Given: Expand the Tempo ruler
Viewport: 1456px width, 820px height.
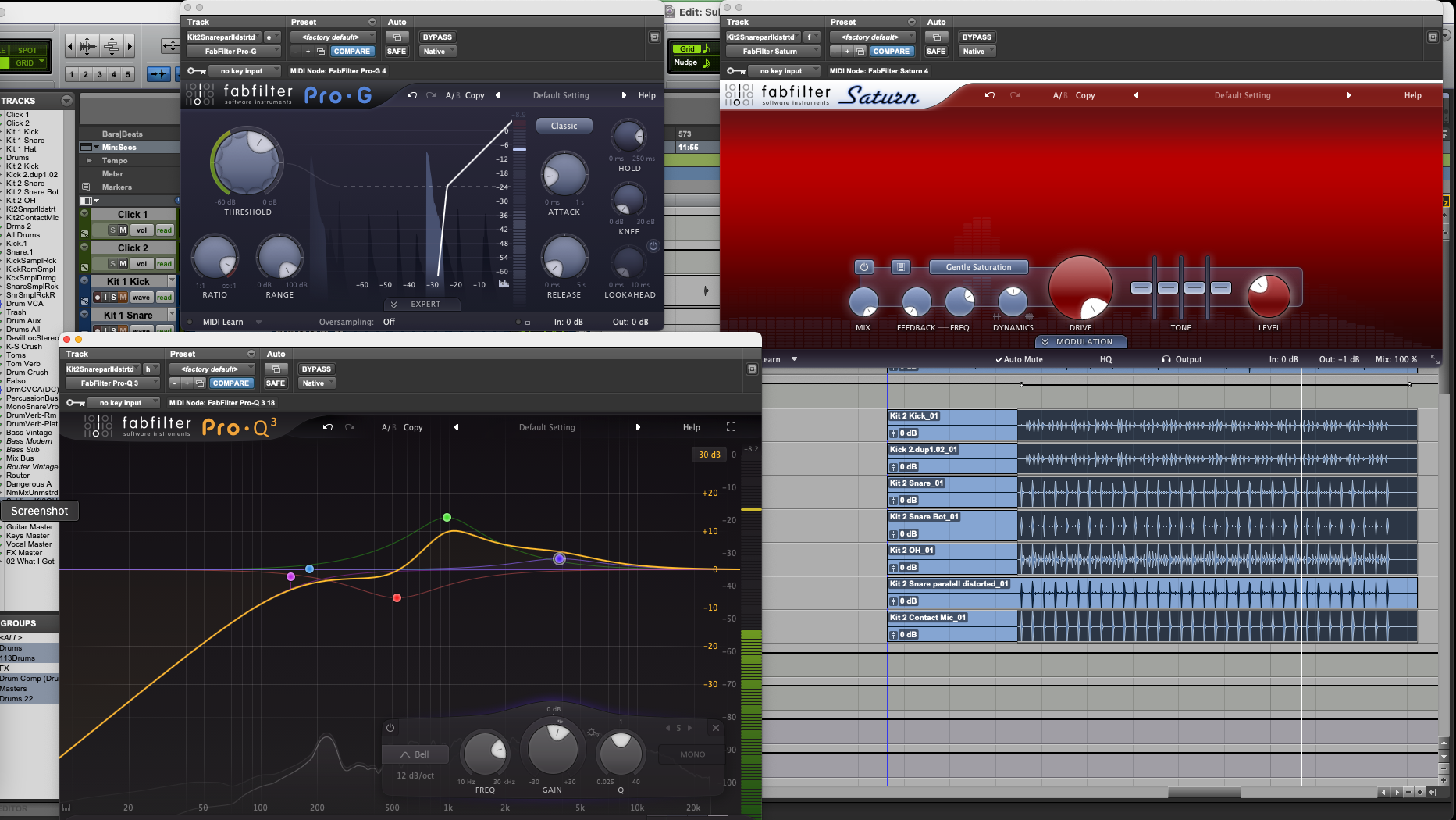Looking at the screenshot, I should click(x=89, y=160).
